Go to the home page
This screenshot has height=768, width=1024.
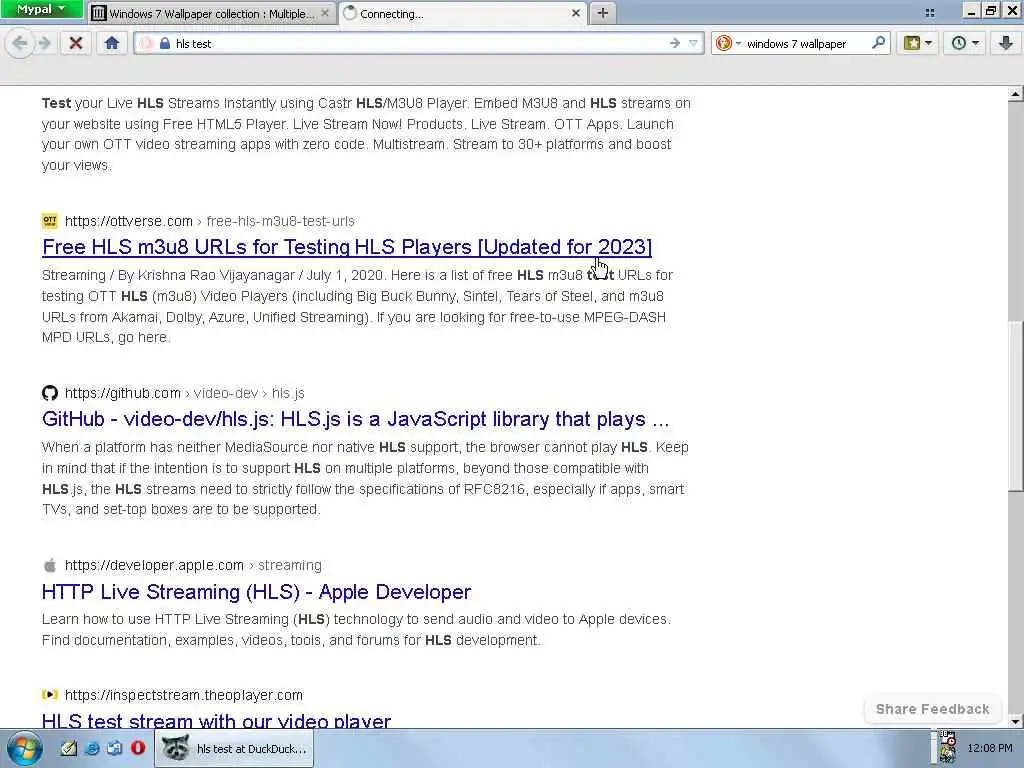tap(112, 43)
